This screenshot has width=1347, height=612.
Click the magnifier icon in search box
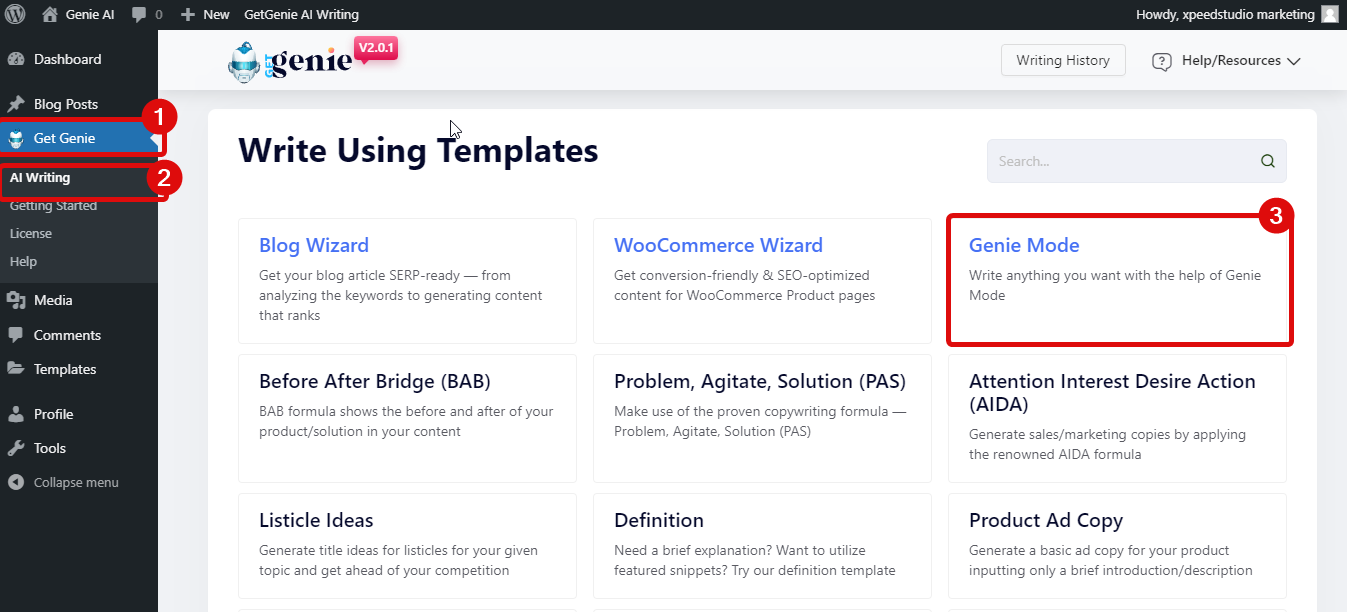point(1268,161)
